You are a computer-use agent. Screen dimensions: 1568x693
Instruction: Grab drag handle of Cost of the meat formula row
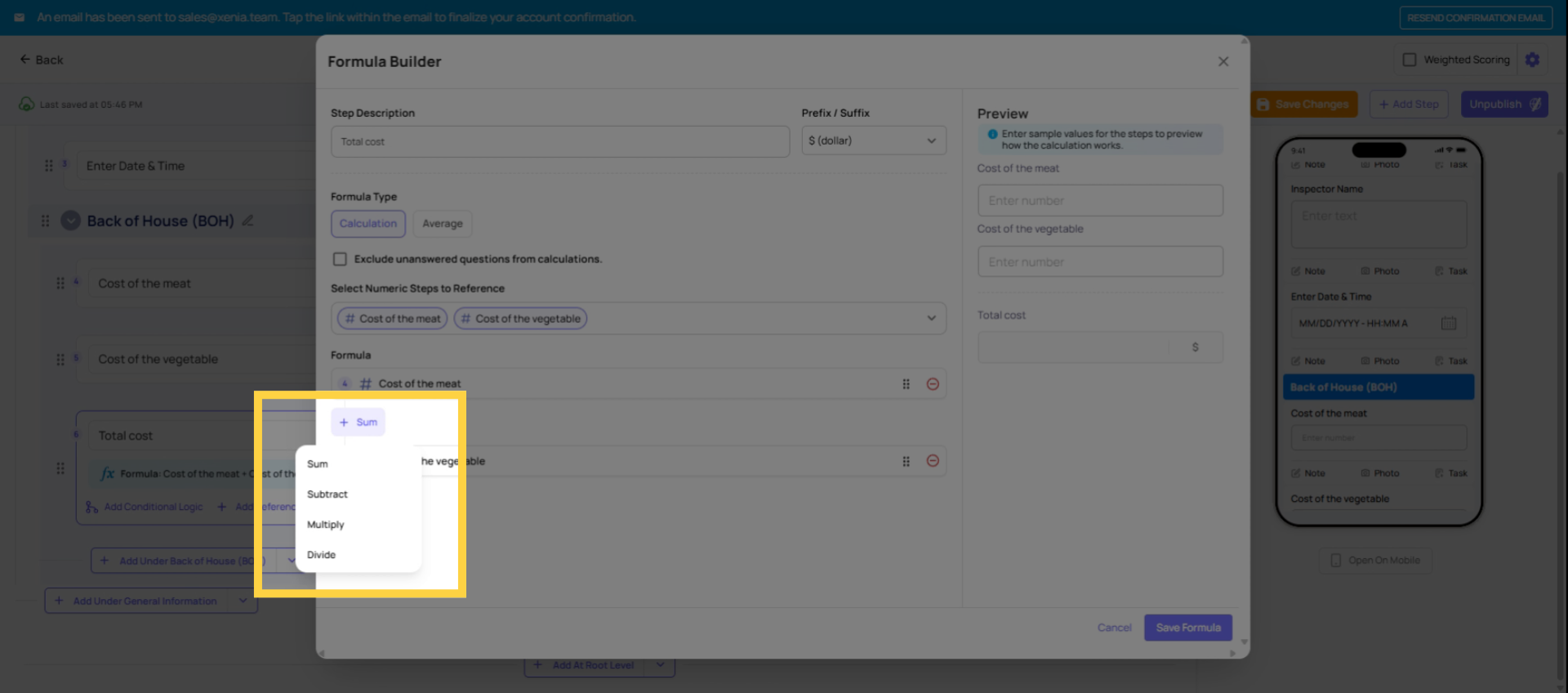point(906,384)
